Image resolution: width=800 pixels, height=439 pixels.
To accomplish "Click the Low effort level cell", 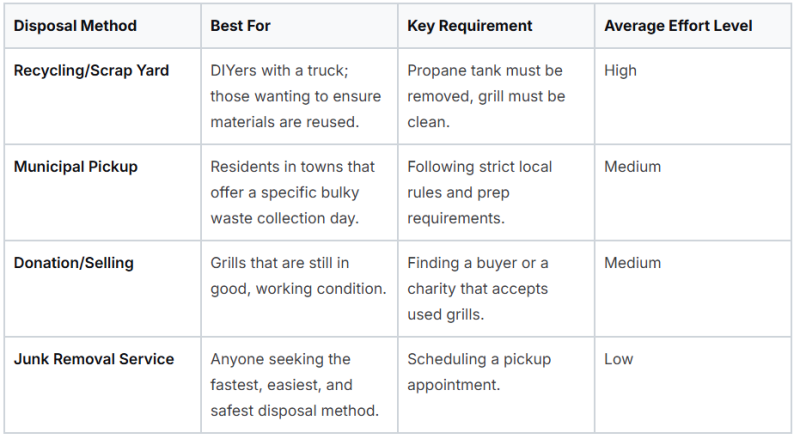I will (618, 359).
